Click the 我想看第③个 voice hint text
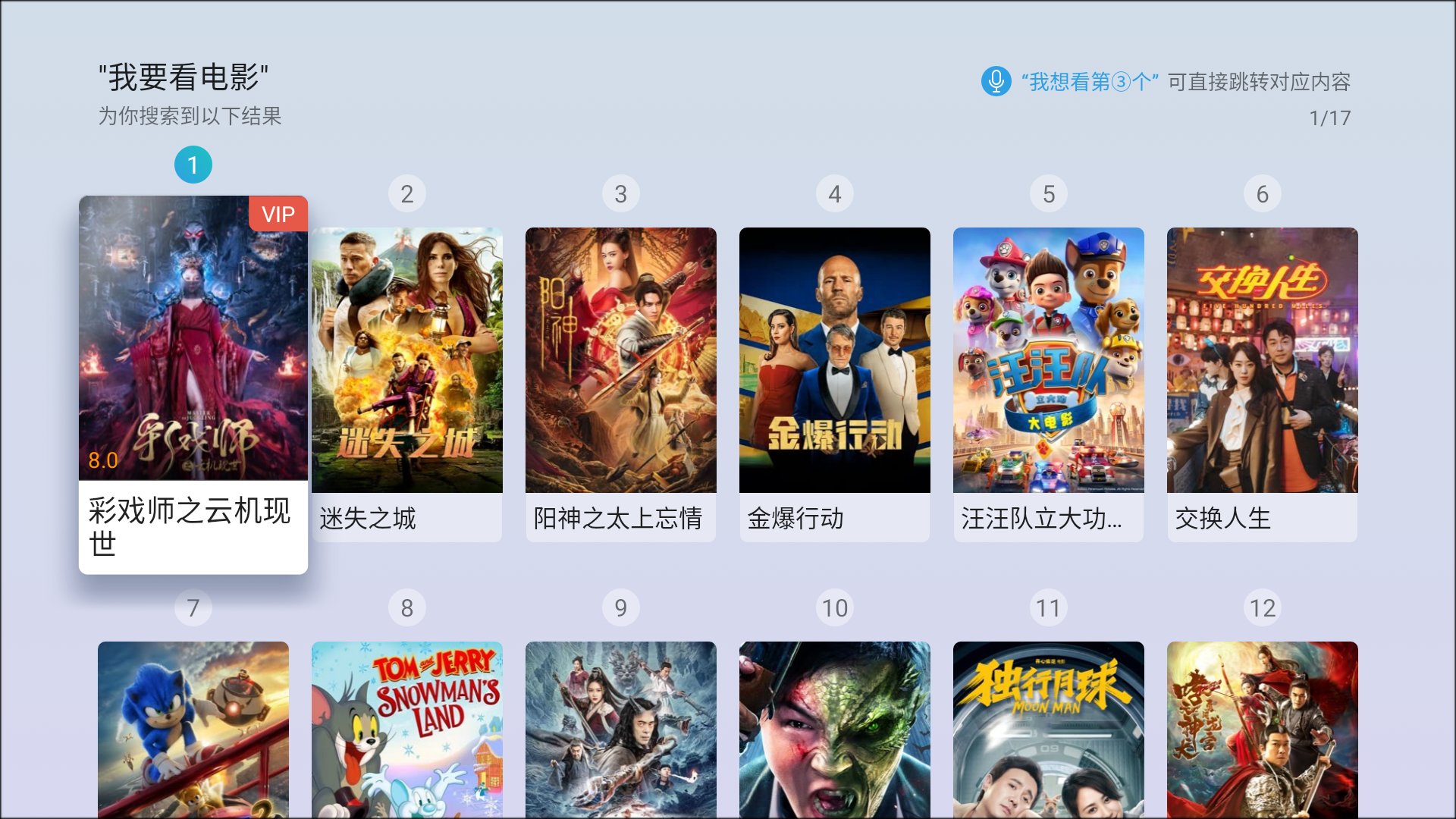The width and height of the screenshot is (1456, 819). point(1090,82)
